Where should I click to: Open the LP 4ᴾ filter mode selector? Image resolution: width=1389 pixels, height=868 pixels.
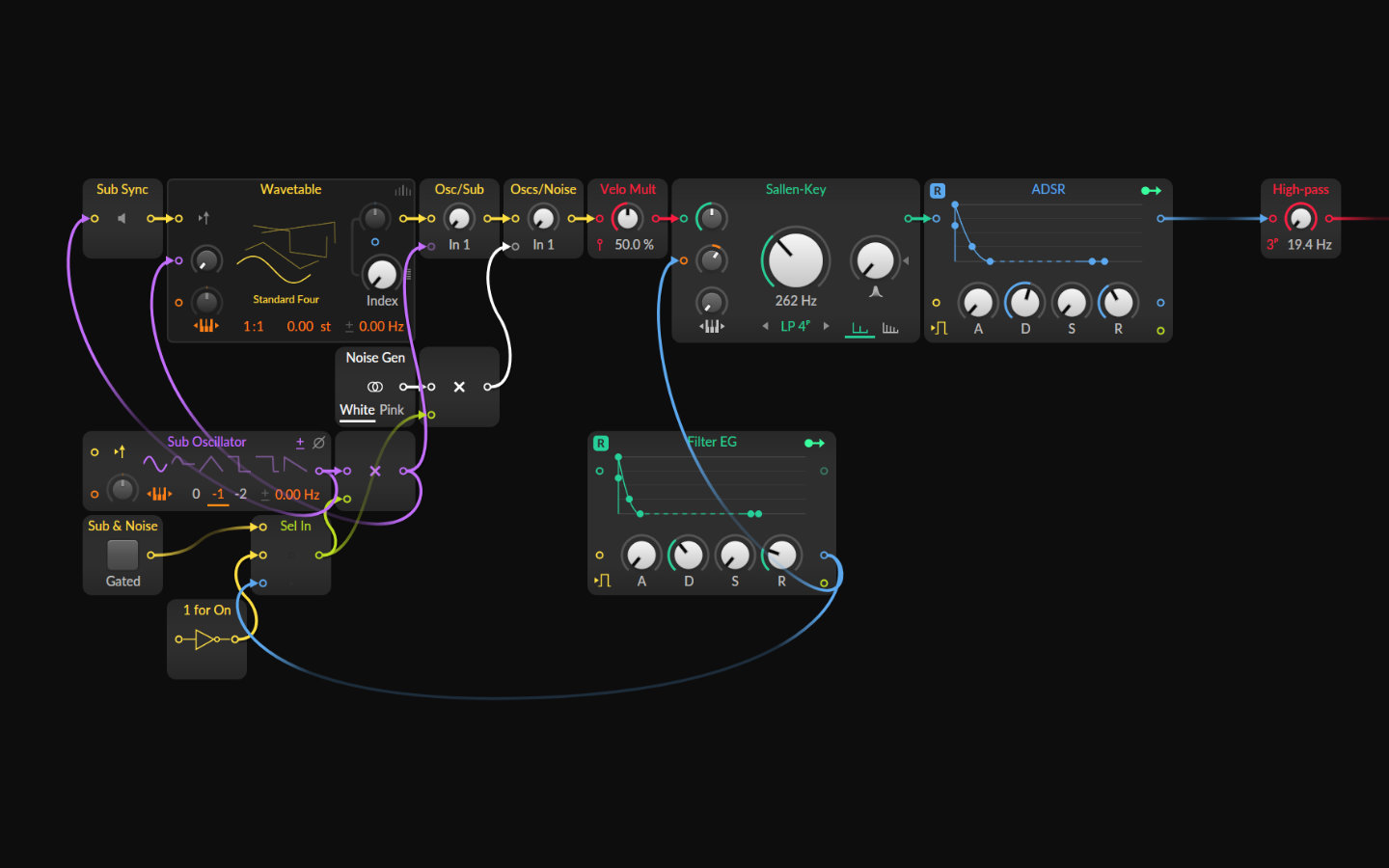796,326
